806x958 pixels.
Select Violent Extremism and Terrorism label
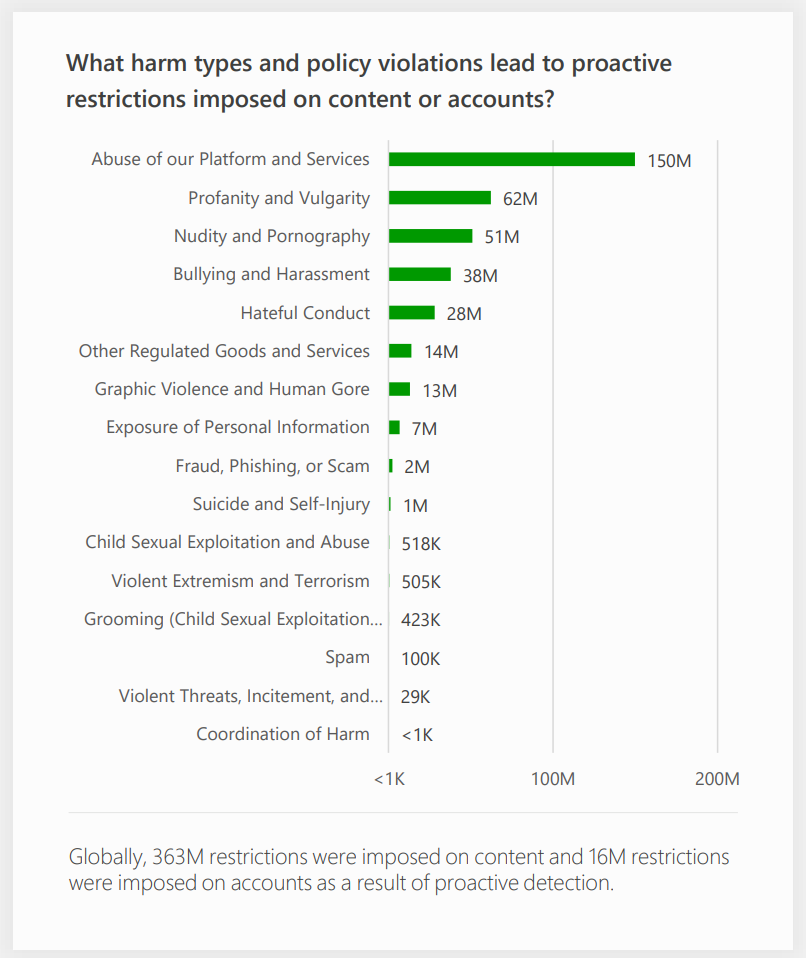point(240,581)
